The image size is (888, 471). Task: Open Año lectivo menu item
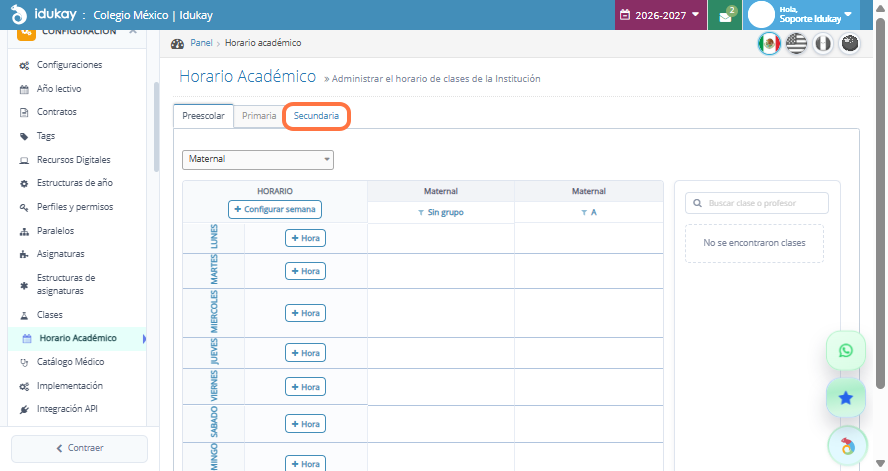click(x=59, y=89)
